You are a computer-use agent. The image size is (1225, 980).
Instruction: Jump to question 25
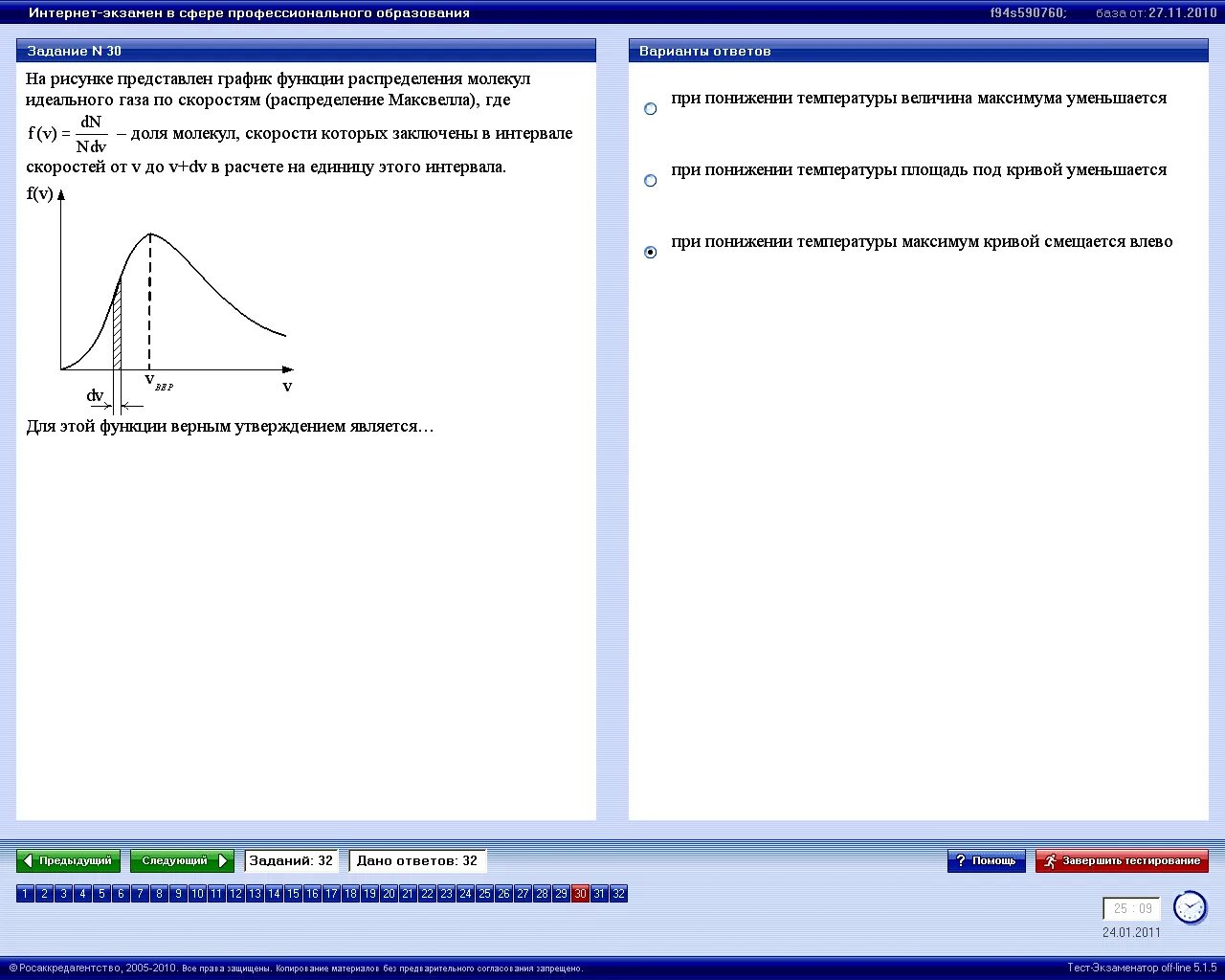[484, 894]
